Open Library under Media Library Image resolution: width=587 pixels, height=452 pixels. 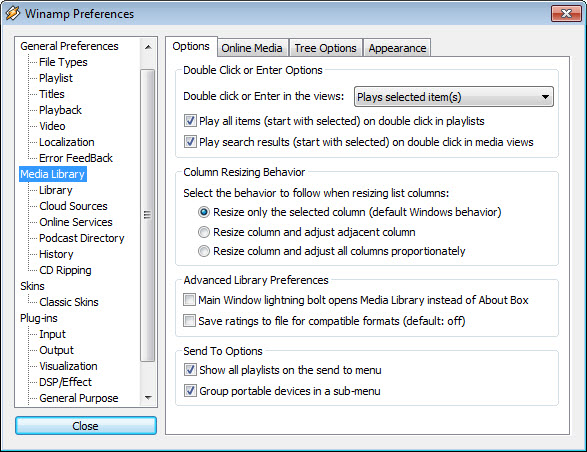click(55, 190)
